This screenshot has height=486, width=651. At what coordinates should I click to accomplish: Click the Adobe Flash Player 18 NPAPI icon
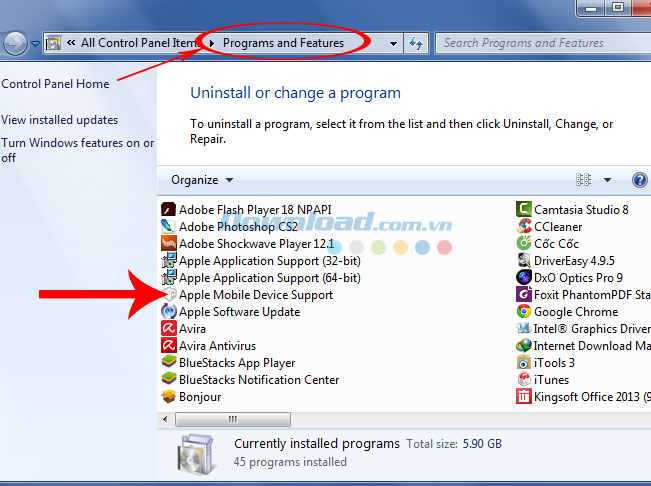pyautogui.click(x=169, y=209)
